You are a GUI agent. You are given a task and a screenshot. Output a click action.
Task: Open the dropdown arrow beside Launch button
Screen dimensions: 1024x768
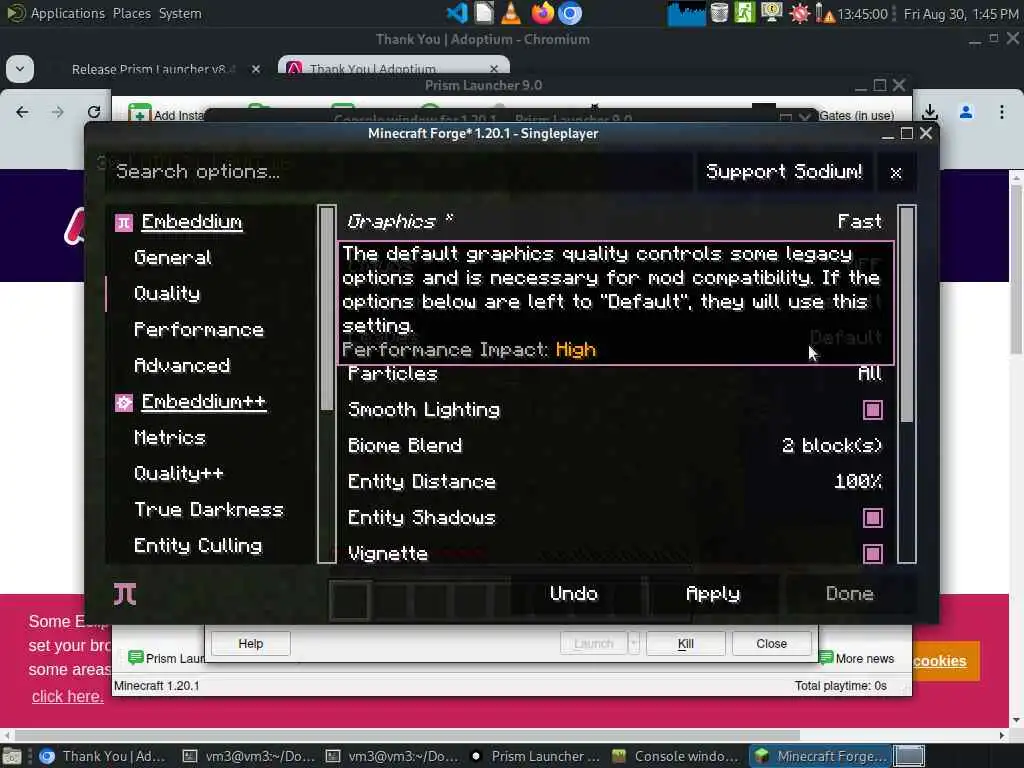click(633, 643)
